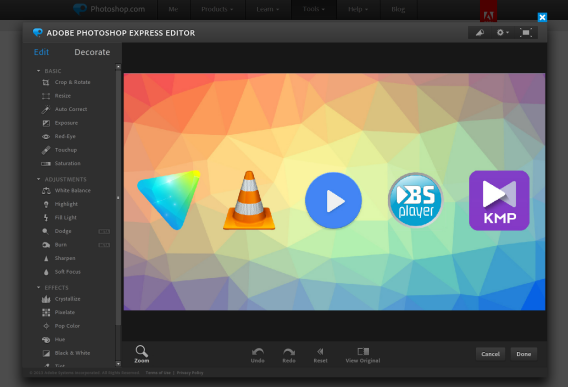568x387 pixels.
Task: Click the tools panel scrollbar down arrow
Action: coord(118,363)
